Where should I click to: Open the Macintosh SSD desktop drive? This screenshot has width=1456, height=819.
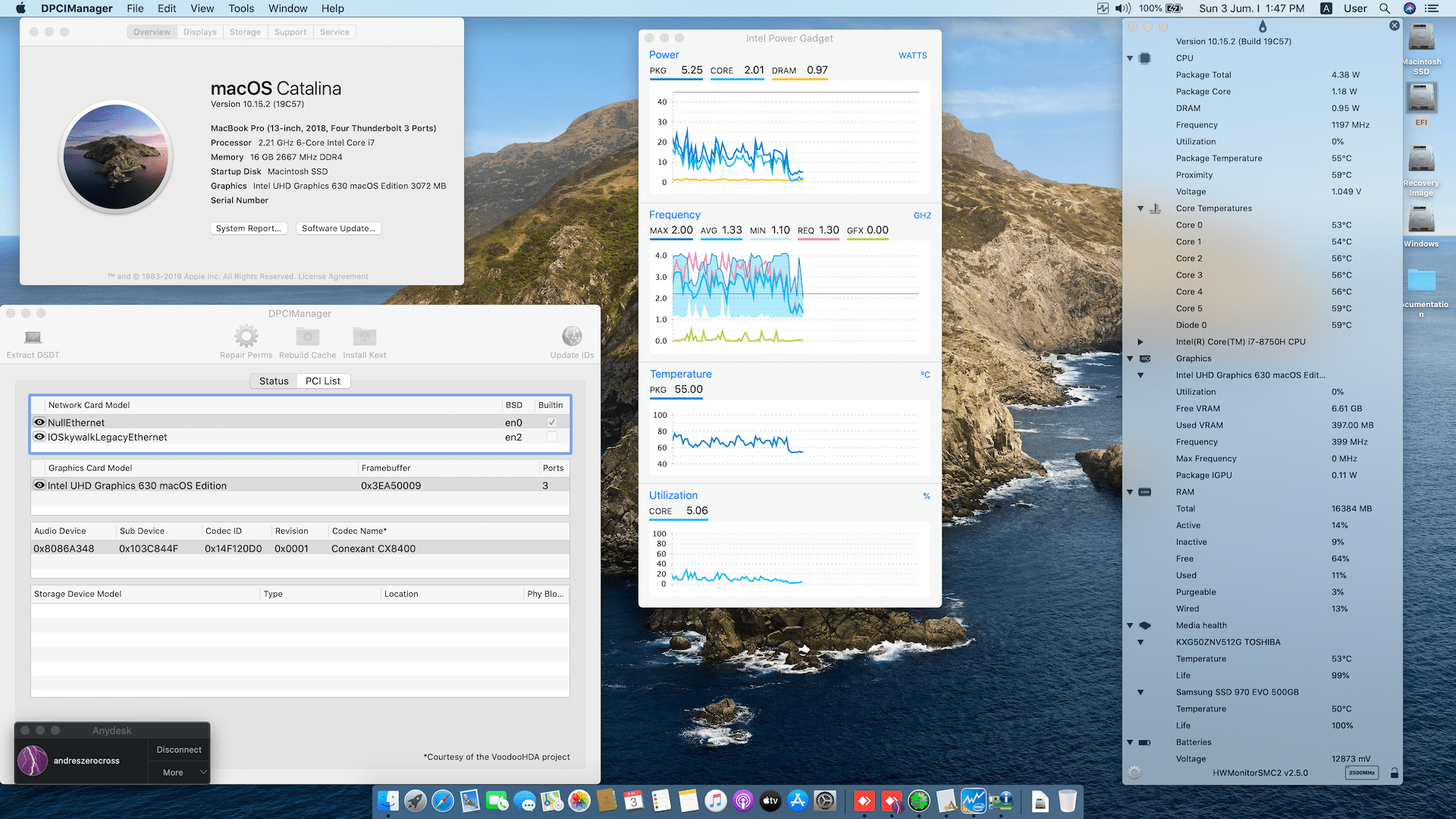pyautogui.click(x=1421, y=39)
